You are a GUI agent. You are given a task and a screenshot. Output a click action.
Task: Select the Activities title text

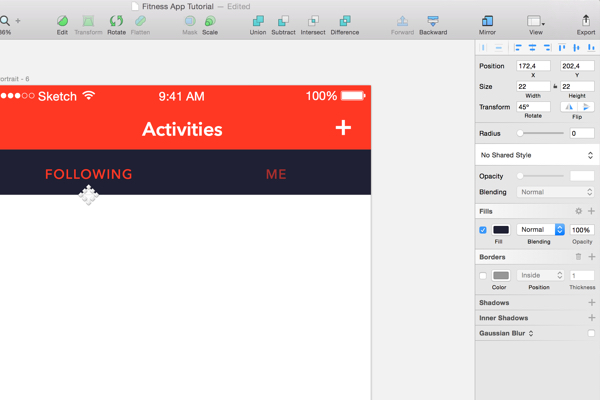coord(182,129)
